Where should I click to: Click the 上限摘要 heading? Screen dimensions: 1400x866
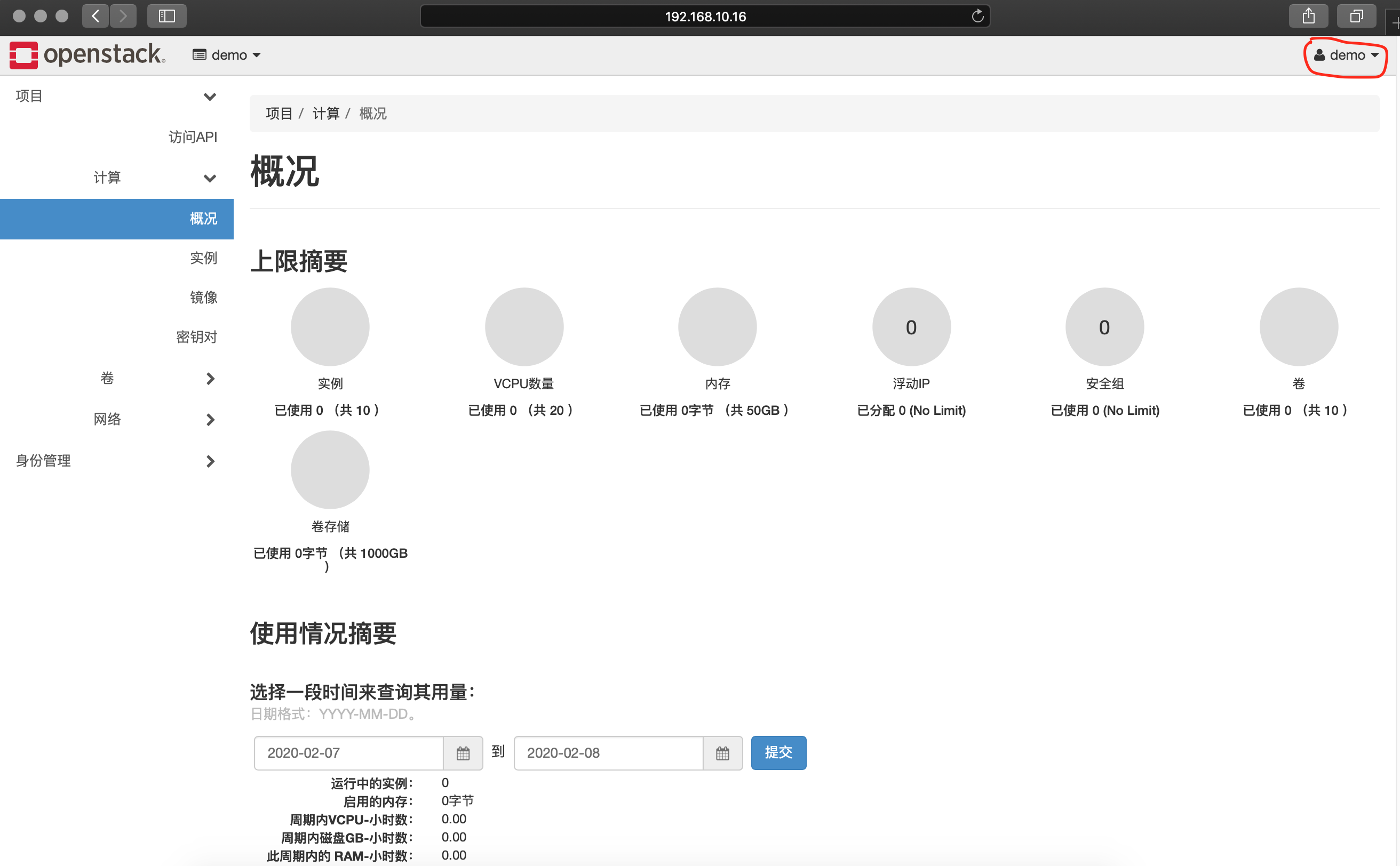[x=299, y=262]
